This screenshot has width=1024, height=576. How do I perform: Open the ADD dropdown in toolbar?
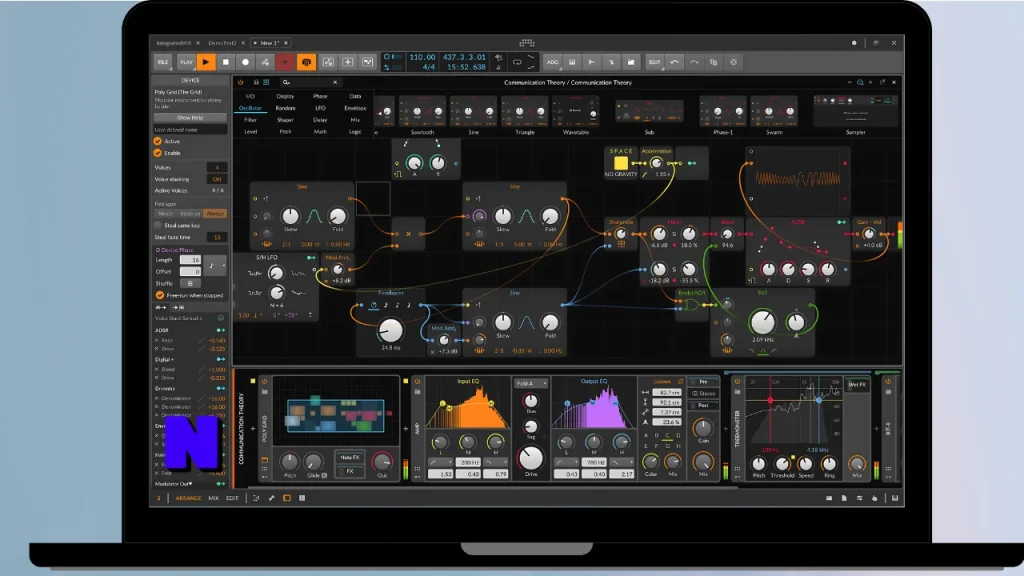pos(552,62)
